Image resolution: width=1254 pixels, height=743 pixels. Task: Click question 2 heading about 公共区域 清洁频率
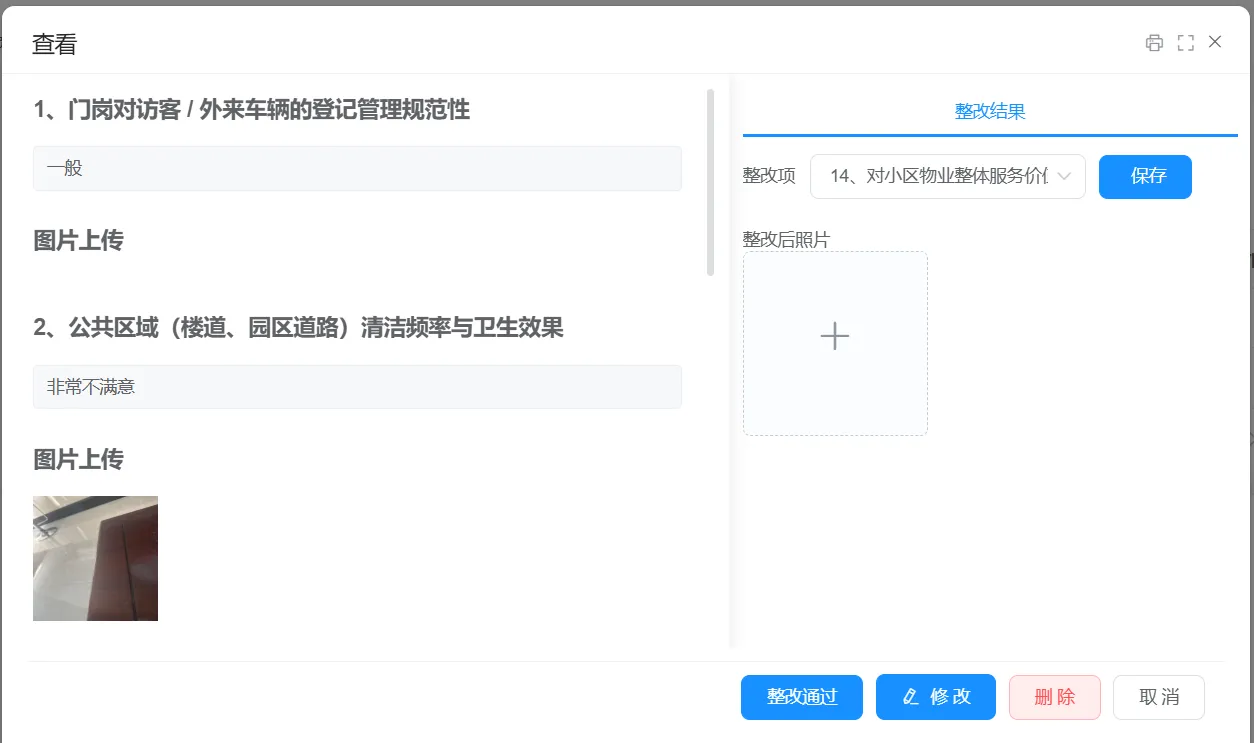(x=298, y=327)
